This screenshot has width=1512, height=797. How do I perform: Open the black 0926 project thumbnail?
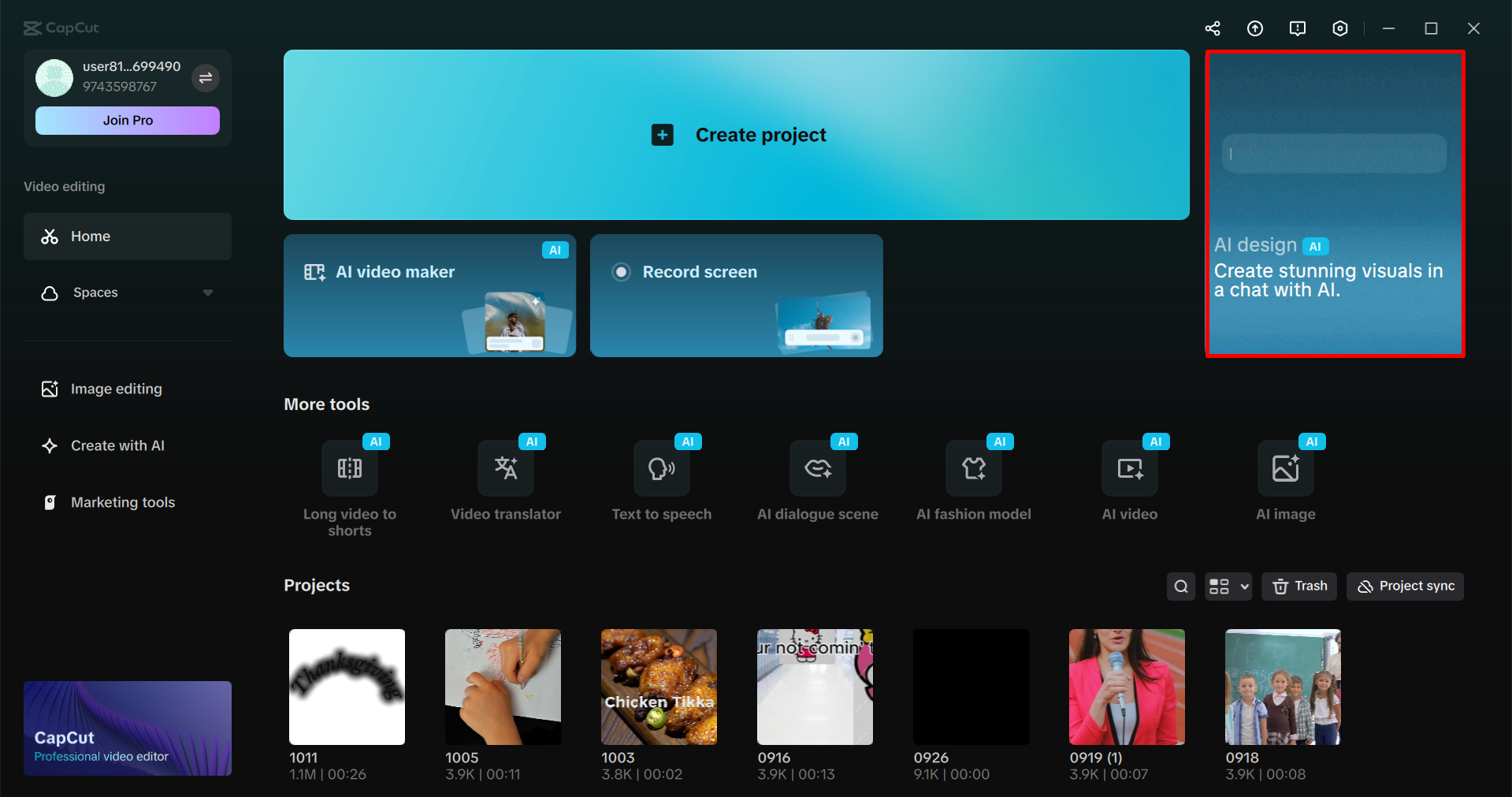(971, 687)
